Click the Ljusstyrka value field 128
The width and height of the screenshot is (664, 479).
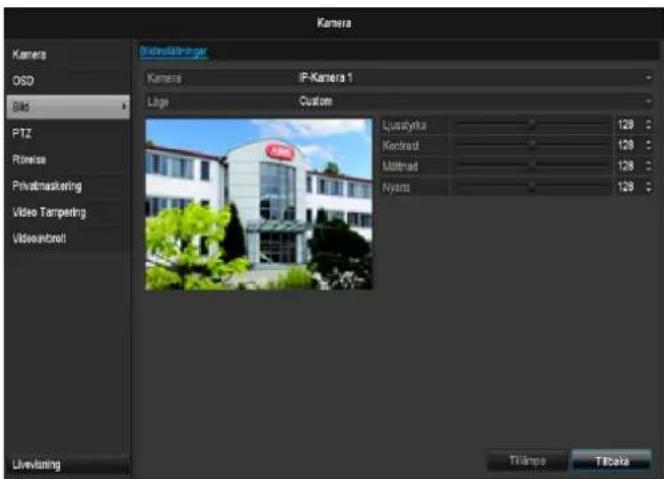[628, 125]
